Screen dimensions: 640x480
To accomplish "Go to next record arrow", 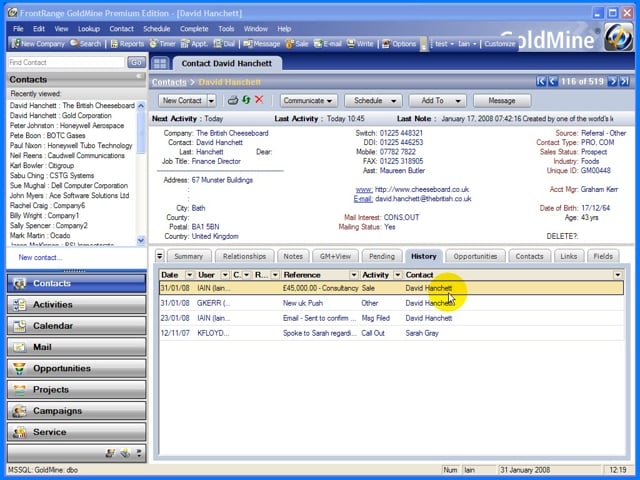I will tap(612, 82).
